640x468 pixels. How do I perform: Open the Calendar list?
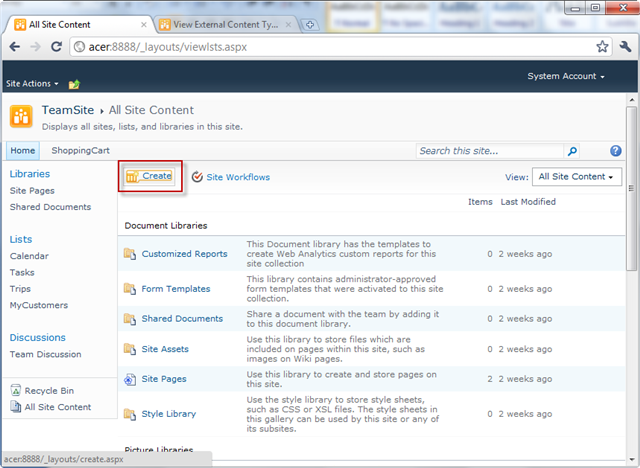[x=29, y=256]
